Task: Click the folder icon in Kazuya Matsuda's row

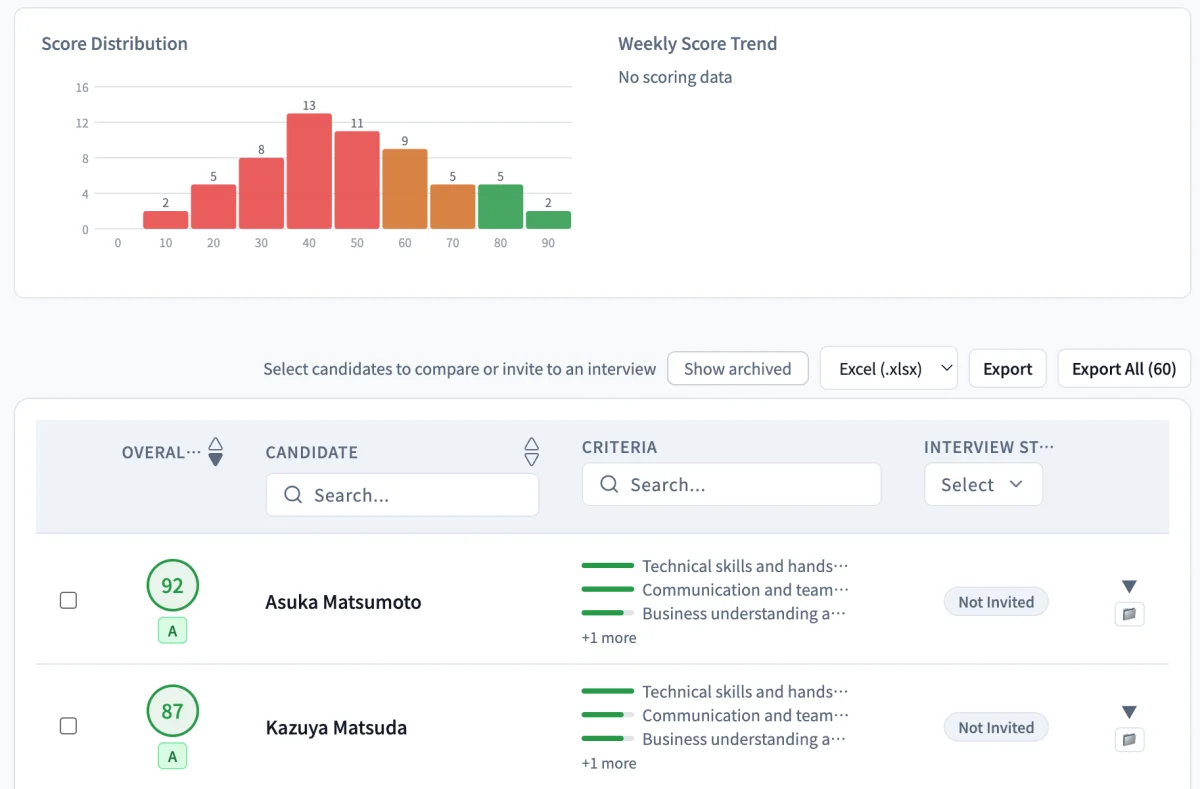Action: point(1129,740)
